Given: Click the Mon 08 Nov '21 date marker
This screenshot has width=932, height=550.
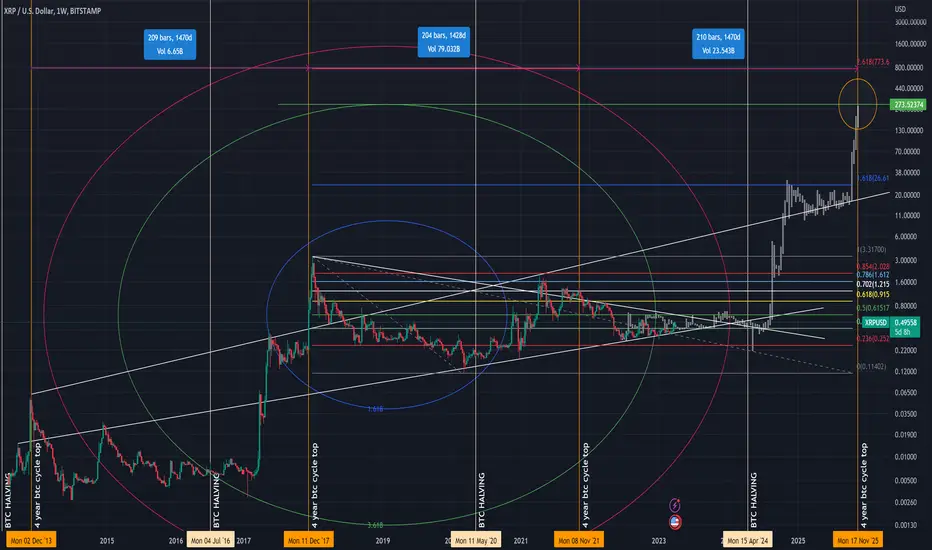Looking at the screenshot, I should (x=580, y=540).
